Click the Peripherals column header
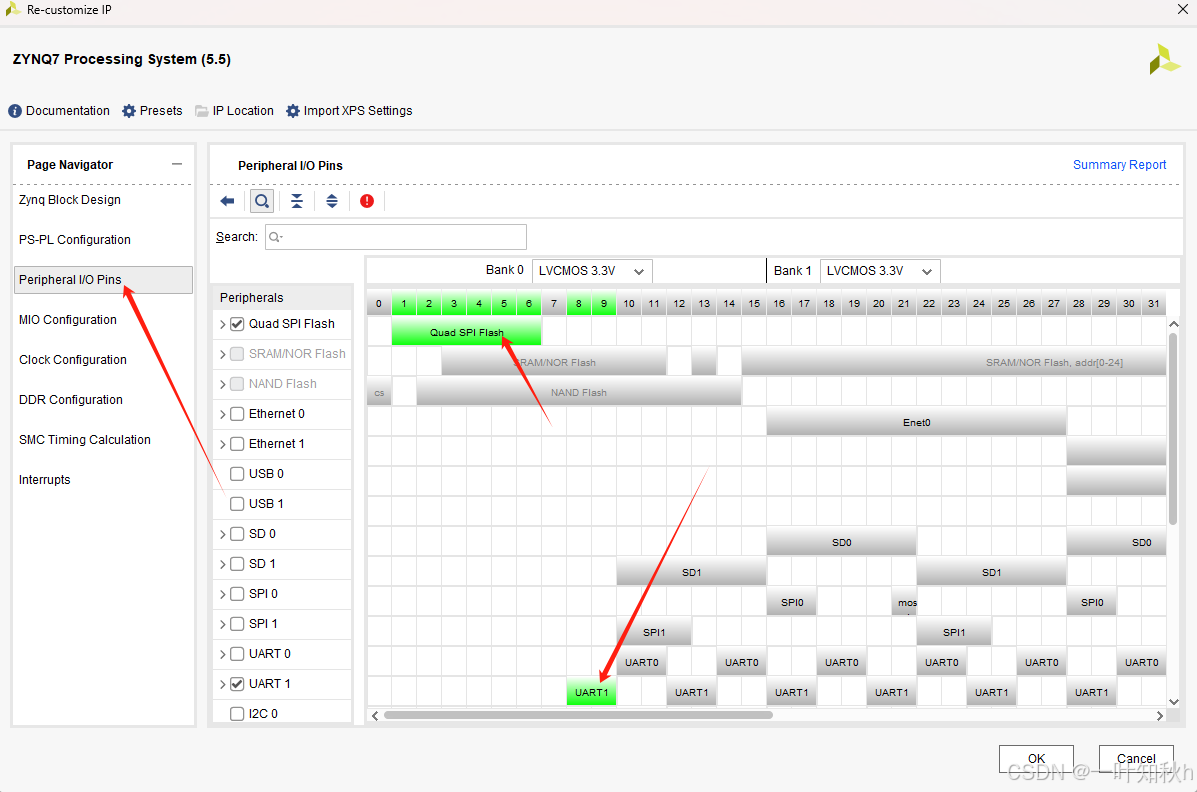Image resolution: width=1197 pixels, height=792 pixels. coord(282,298)
